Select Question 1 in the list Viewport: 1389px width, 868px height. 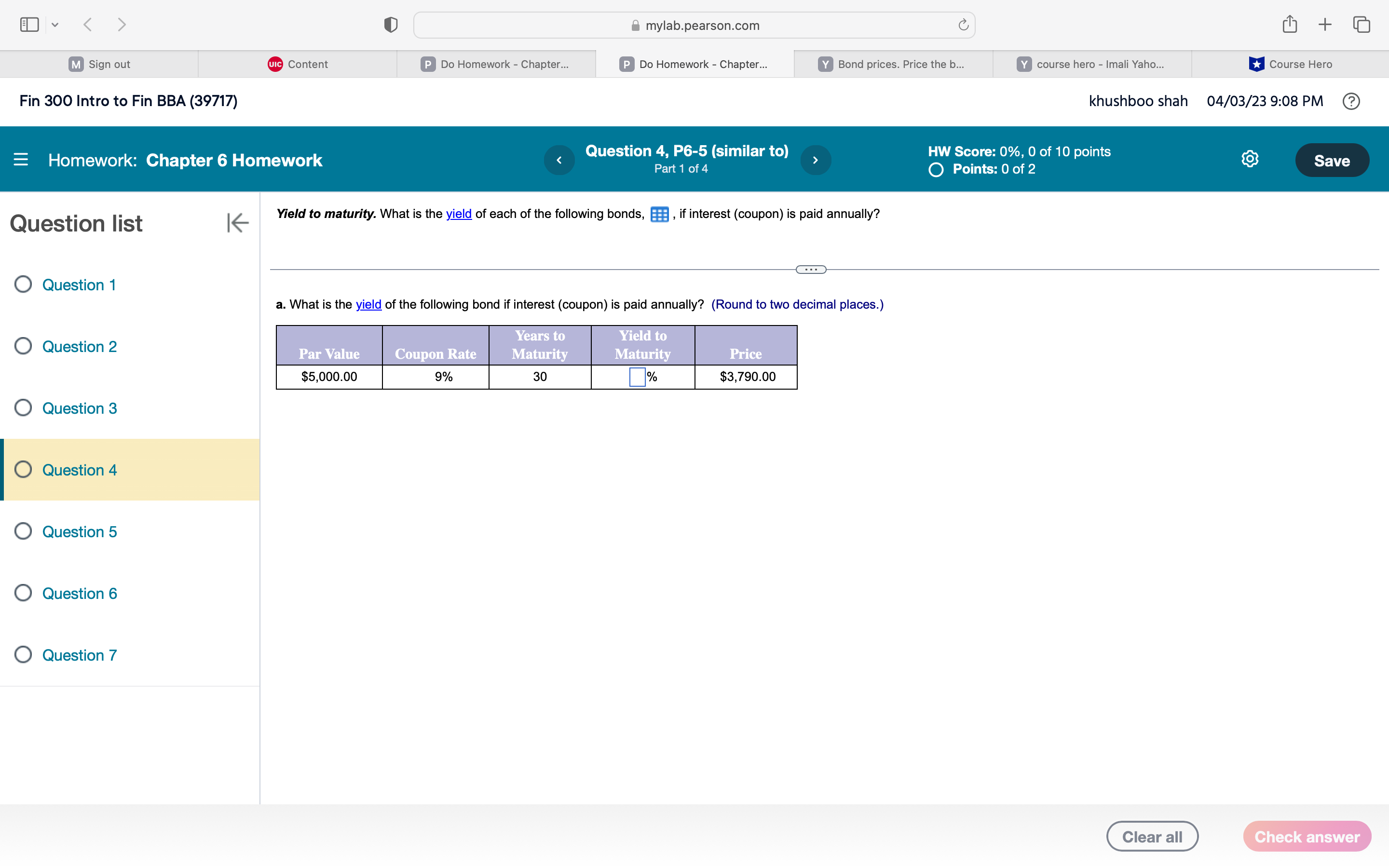pyautogui.click(x=79, y=285)
